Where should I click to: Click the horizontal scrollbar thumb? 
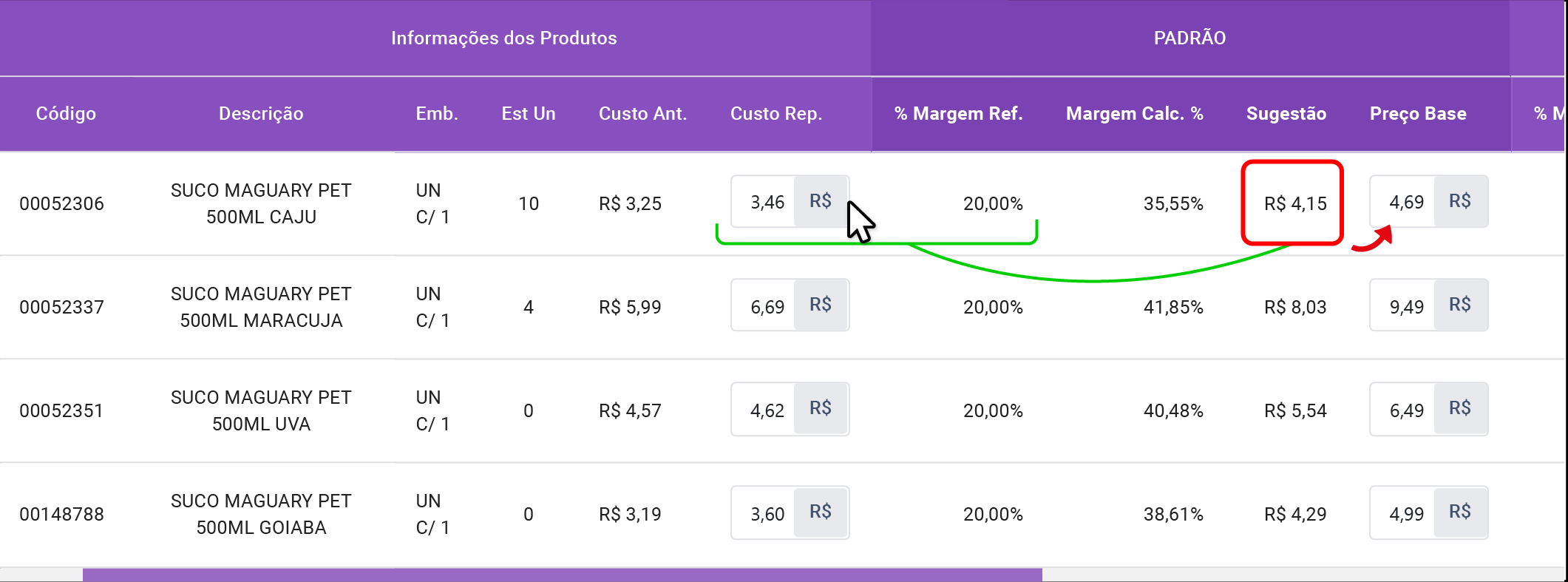(x=562, y=575)
